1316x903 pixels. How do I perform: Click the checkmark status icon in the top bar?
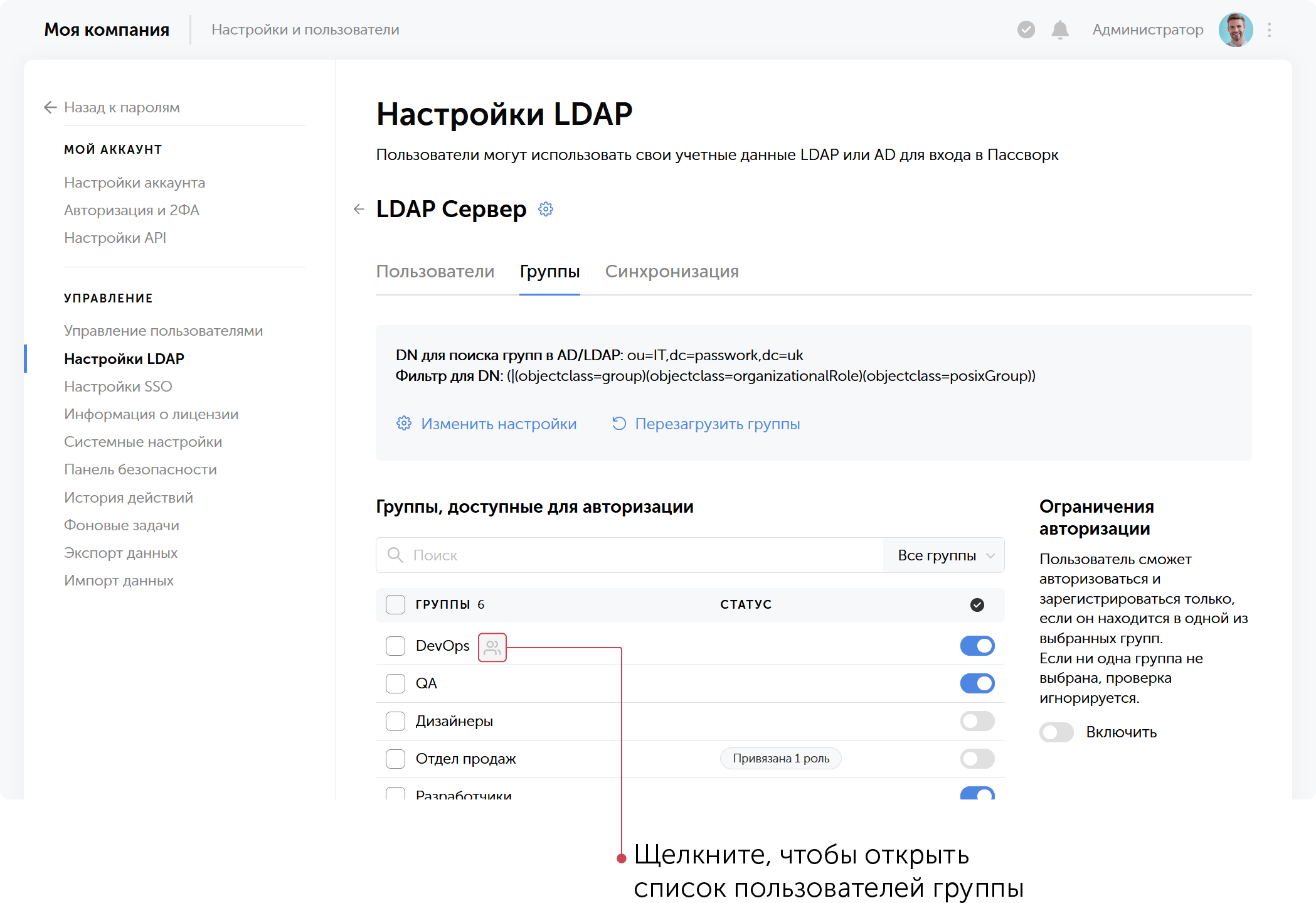[1026, 29]
